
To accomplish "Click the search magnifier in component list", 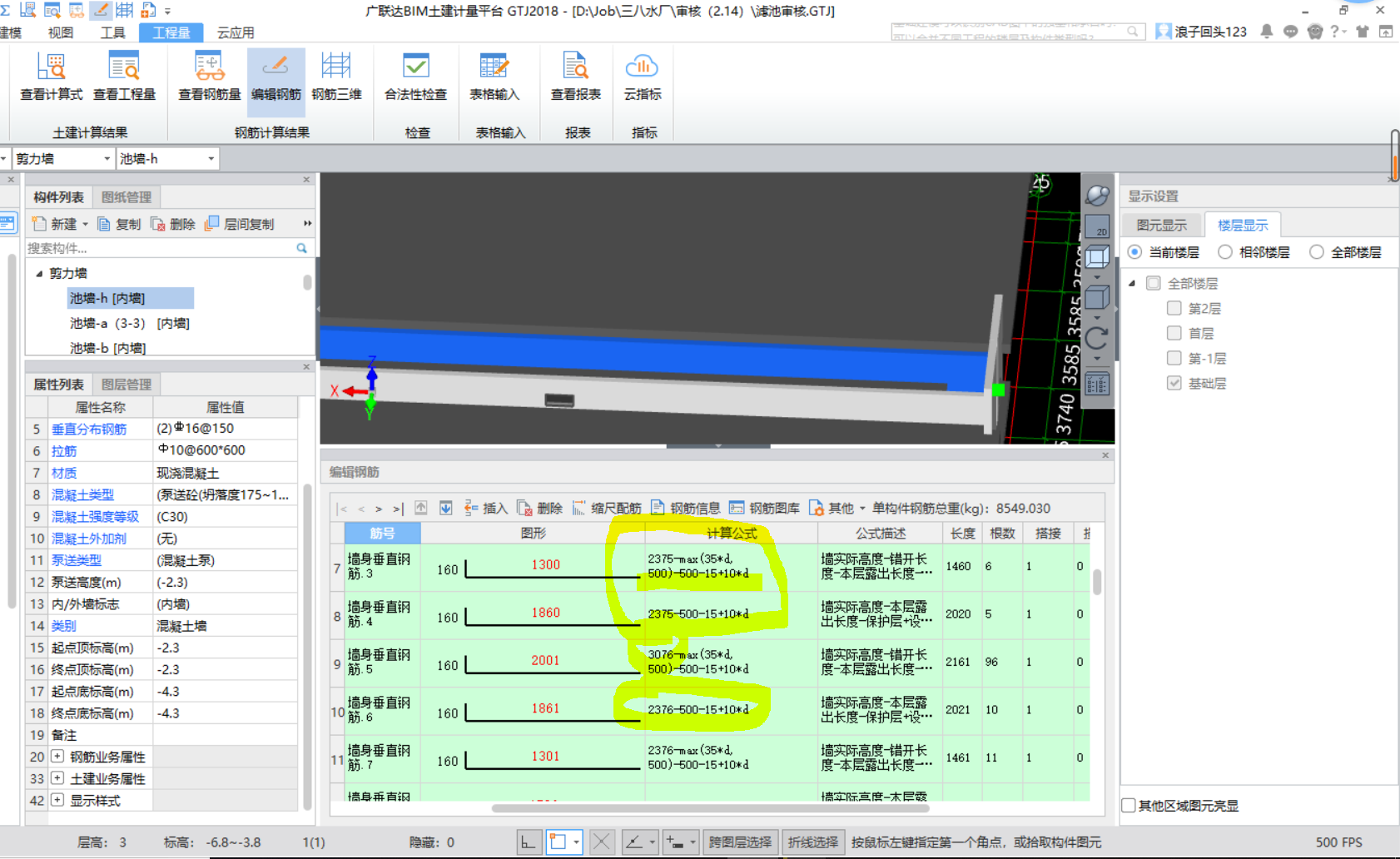I will click(x=301, y=248).
